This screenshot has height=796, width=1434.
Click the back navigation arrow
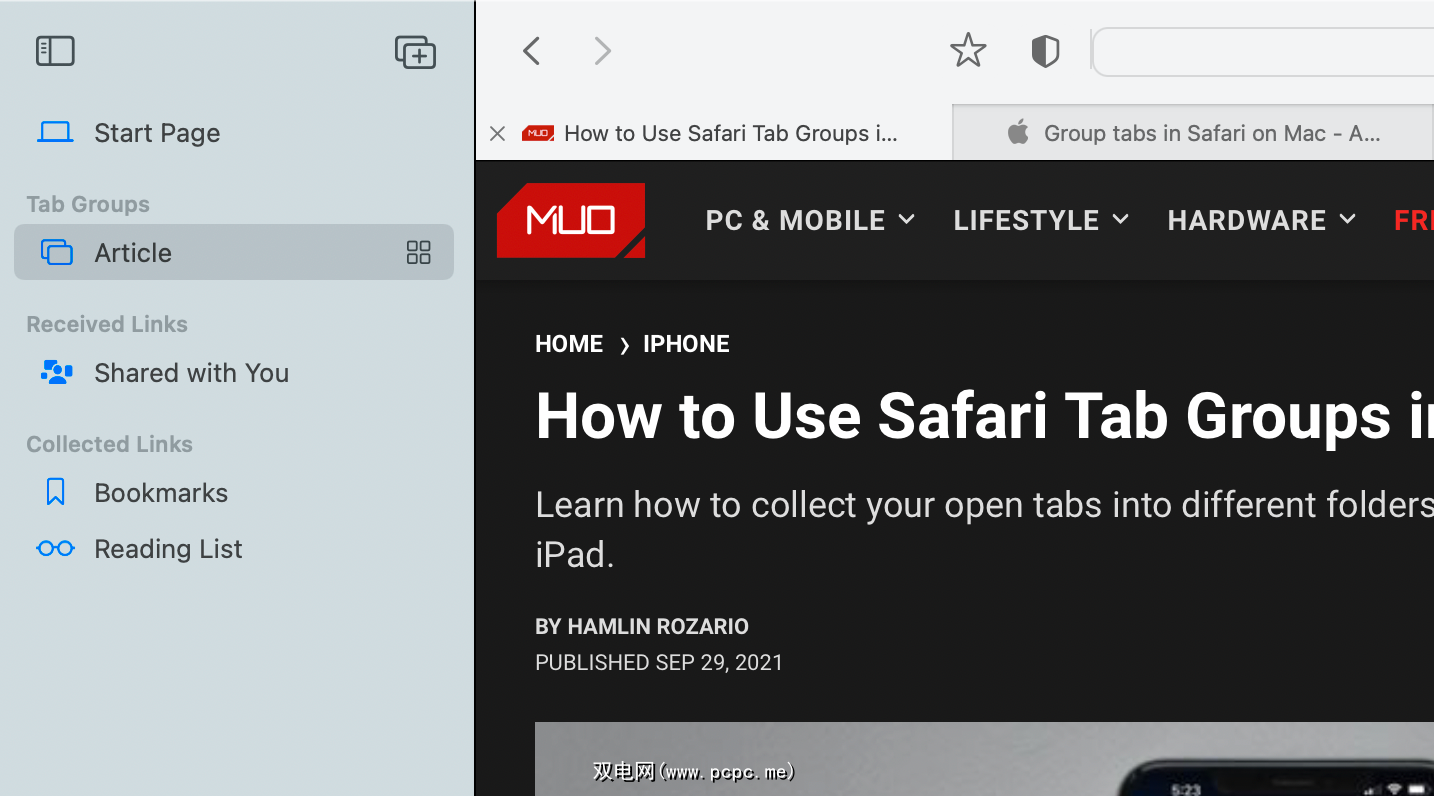[x=531, y=50]
